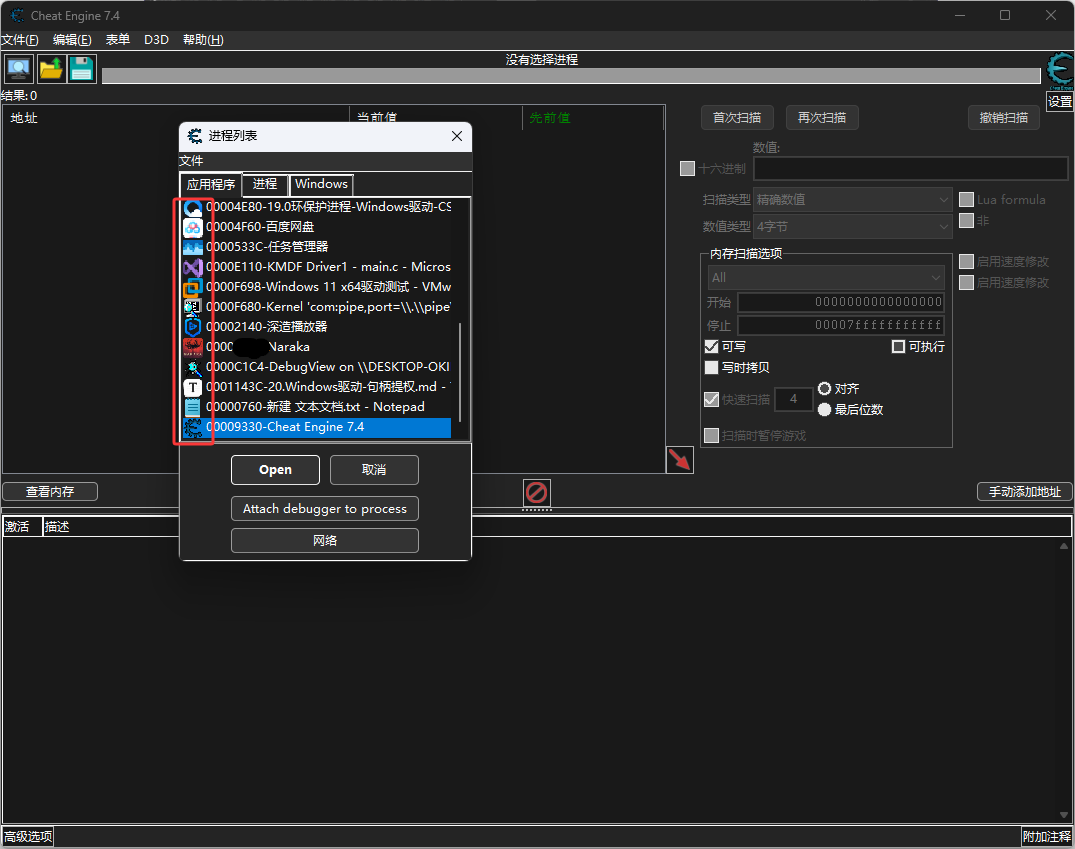Click the 数值 value input field
This screenshot has height=849, width=1075.
pyautogui.click(x=910, y=168)
